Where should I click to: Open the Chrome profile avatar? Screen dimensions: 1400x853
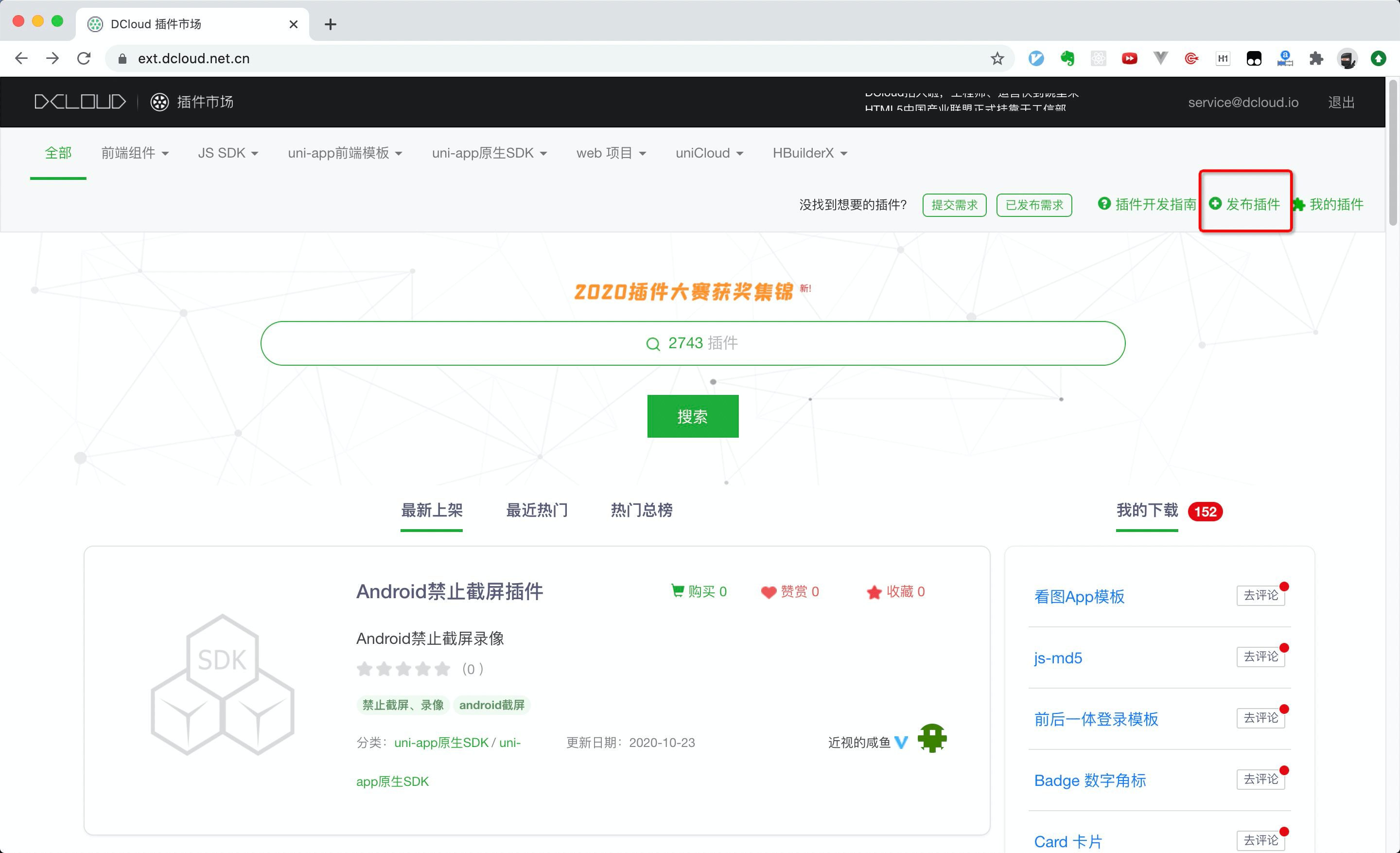(x=1347, y=58)
